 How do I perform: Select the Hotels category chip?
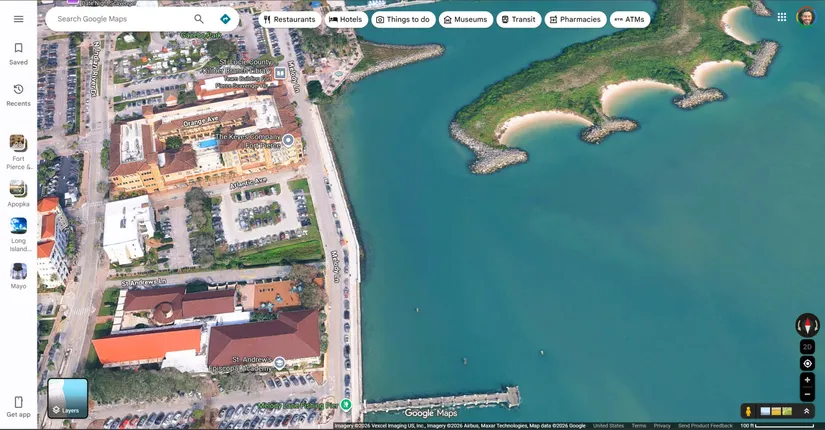pyautogui.click(x=346, y=19)
